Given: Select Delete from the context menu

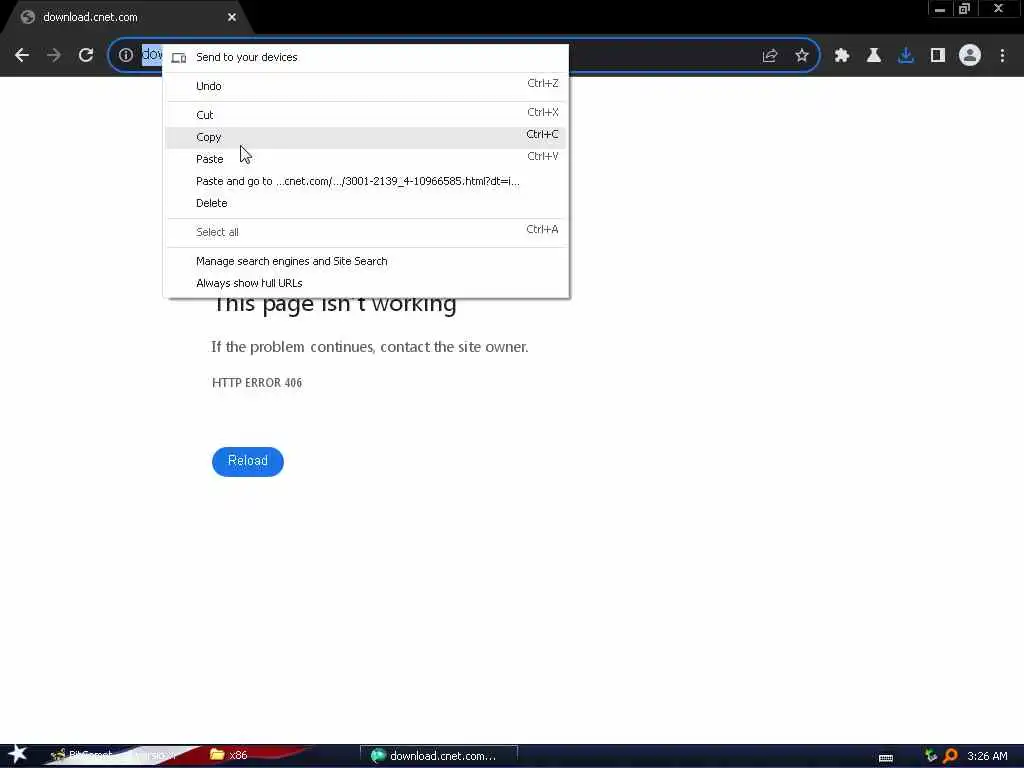Looking at the screenshot, I should click(x=365, y=203).
